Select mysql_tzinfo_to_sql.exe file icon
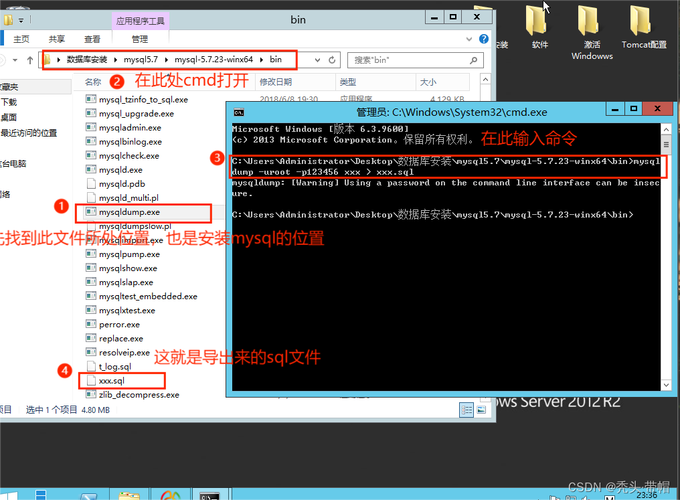Image resolution: width=680 pixels, height=500 pixels. tap(91, 99)
